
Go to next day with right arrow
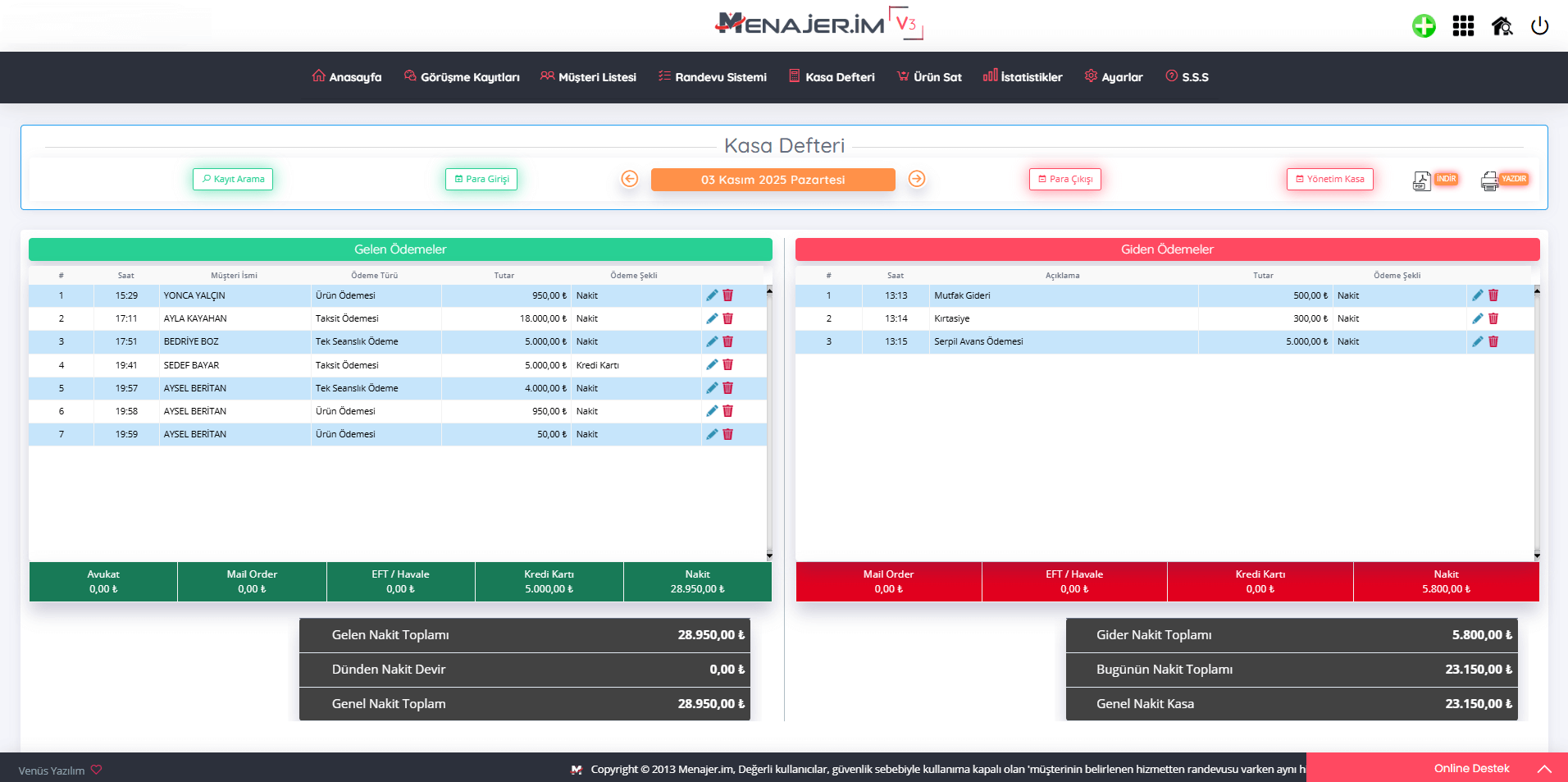[x=917, y=179]
